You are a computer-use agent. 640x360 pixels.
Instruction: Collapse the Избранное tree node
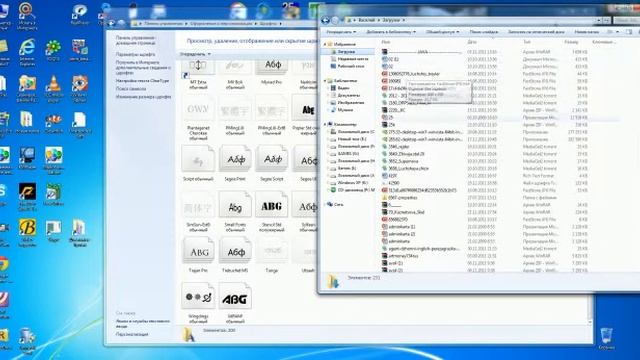[325, 44]
